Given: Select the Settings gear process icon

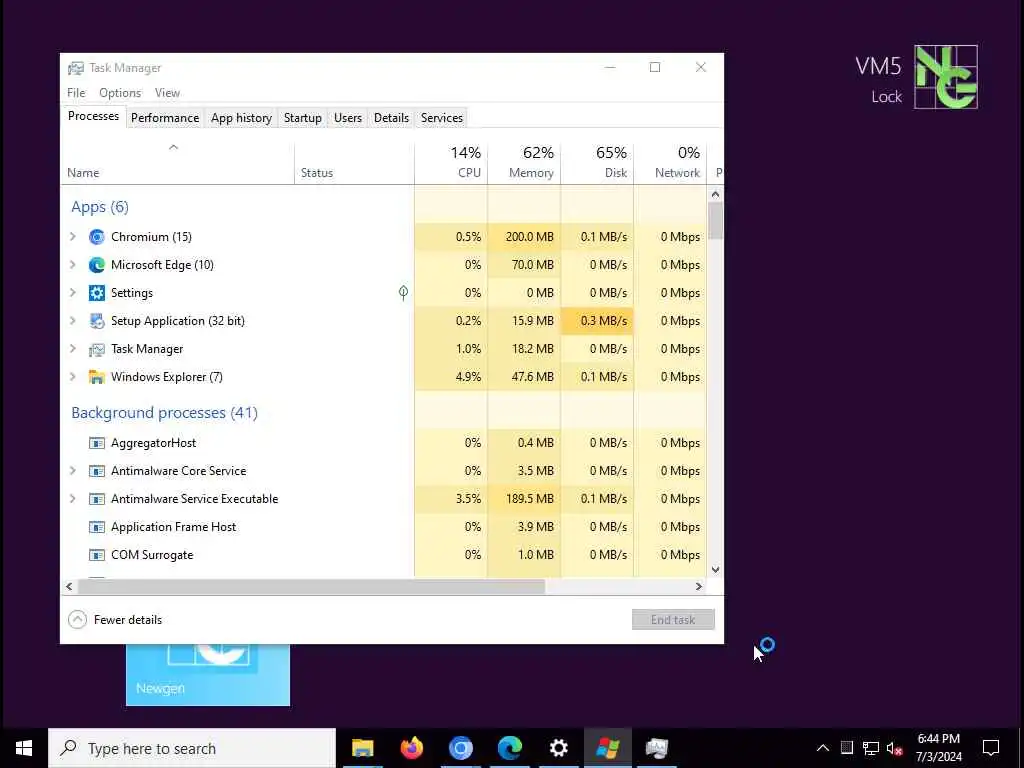Looking at the screenshot, I should point(97,293).
